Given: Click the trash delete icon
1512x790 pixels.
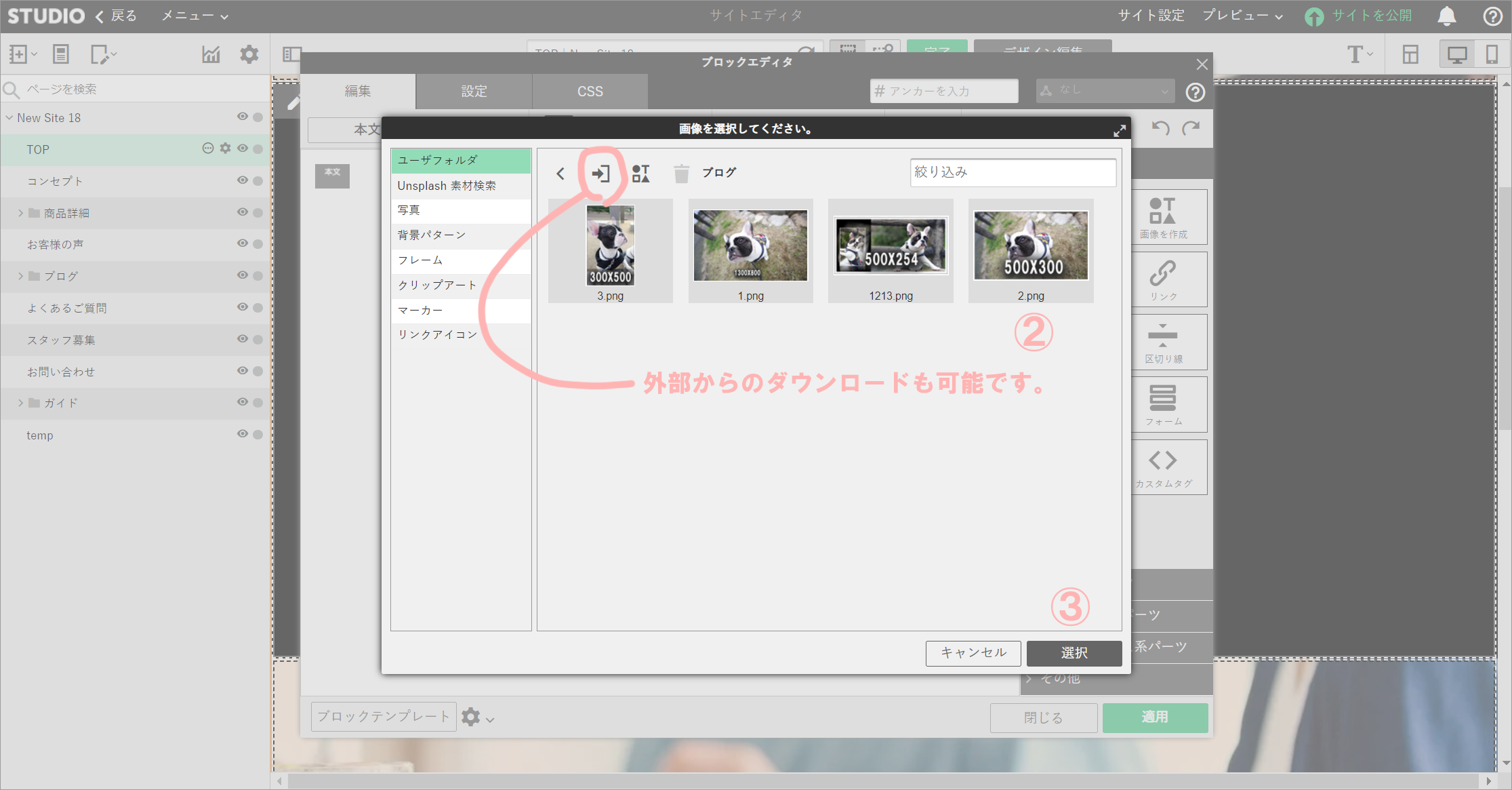Looking at the screenshot, I should [681, 174].
